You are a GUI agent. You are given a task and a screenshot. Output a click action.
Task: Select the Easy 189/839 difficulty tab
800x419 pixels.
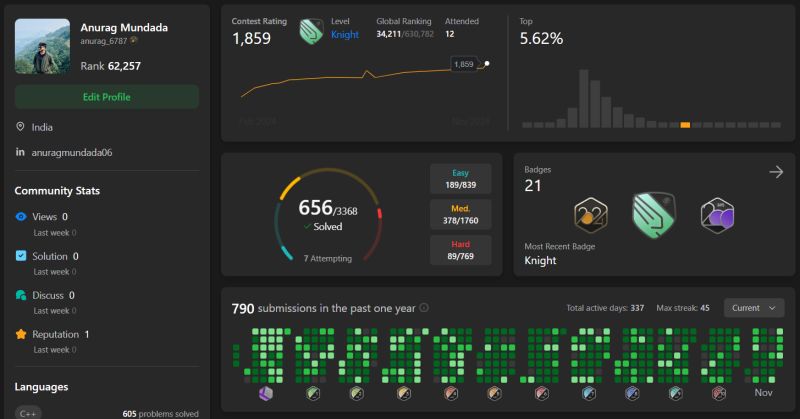tap(460, 179)
